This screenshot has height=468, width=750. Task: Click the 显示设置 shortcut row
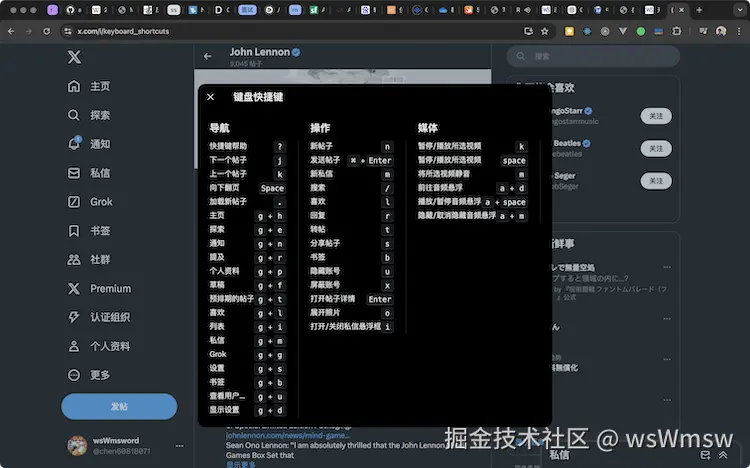coord(247,410)
